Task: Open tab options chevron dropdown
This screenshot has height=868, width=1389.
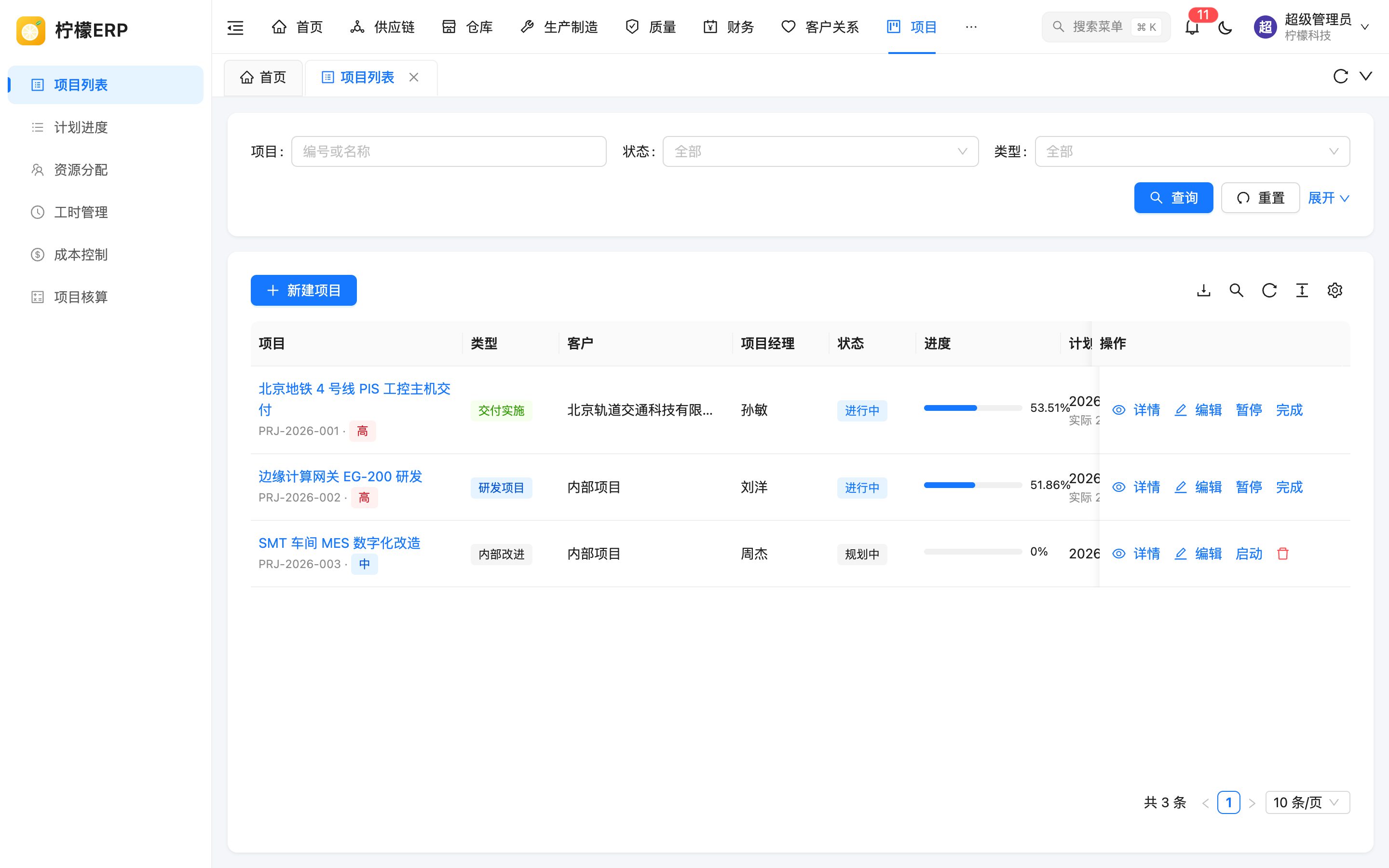Action: coord(1365,76)
